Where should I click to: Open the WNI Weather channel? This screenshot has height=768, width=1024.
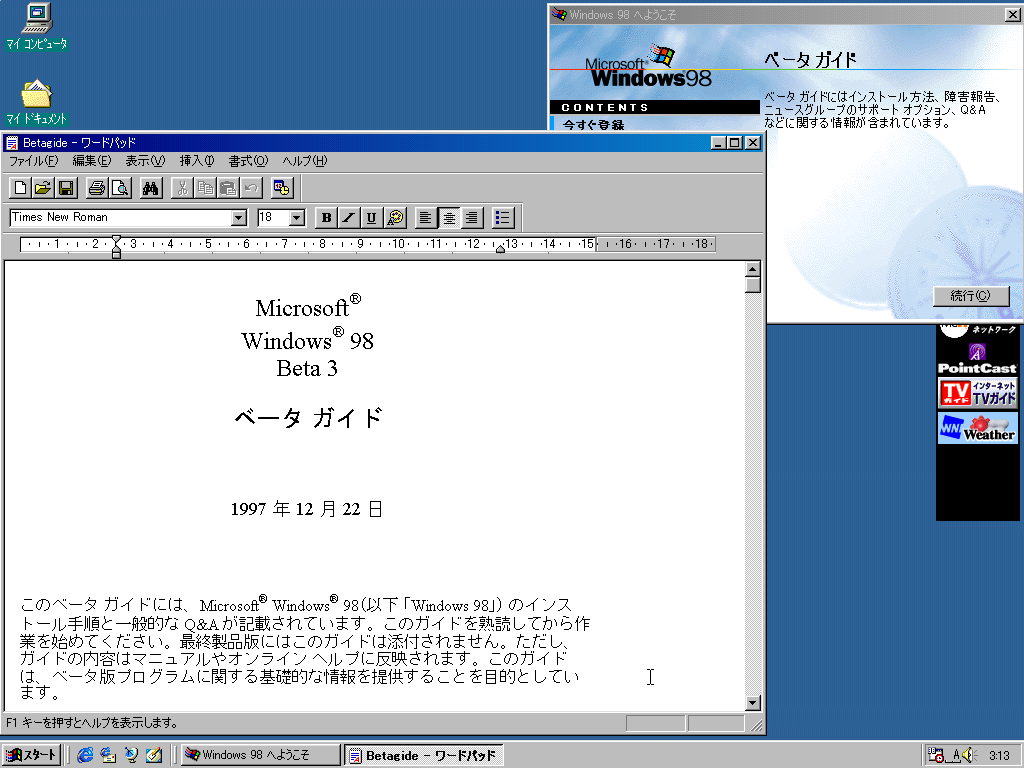pos(977,430)
